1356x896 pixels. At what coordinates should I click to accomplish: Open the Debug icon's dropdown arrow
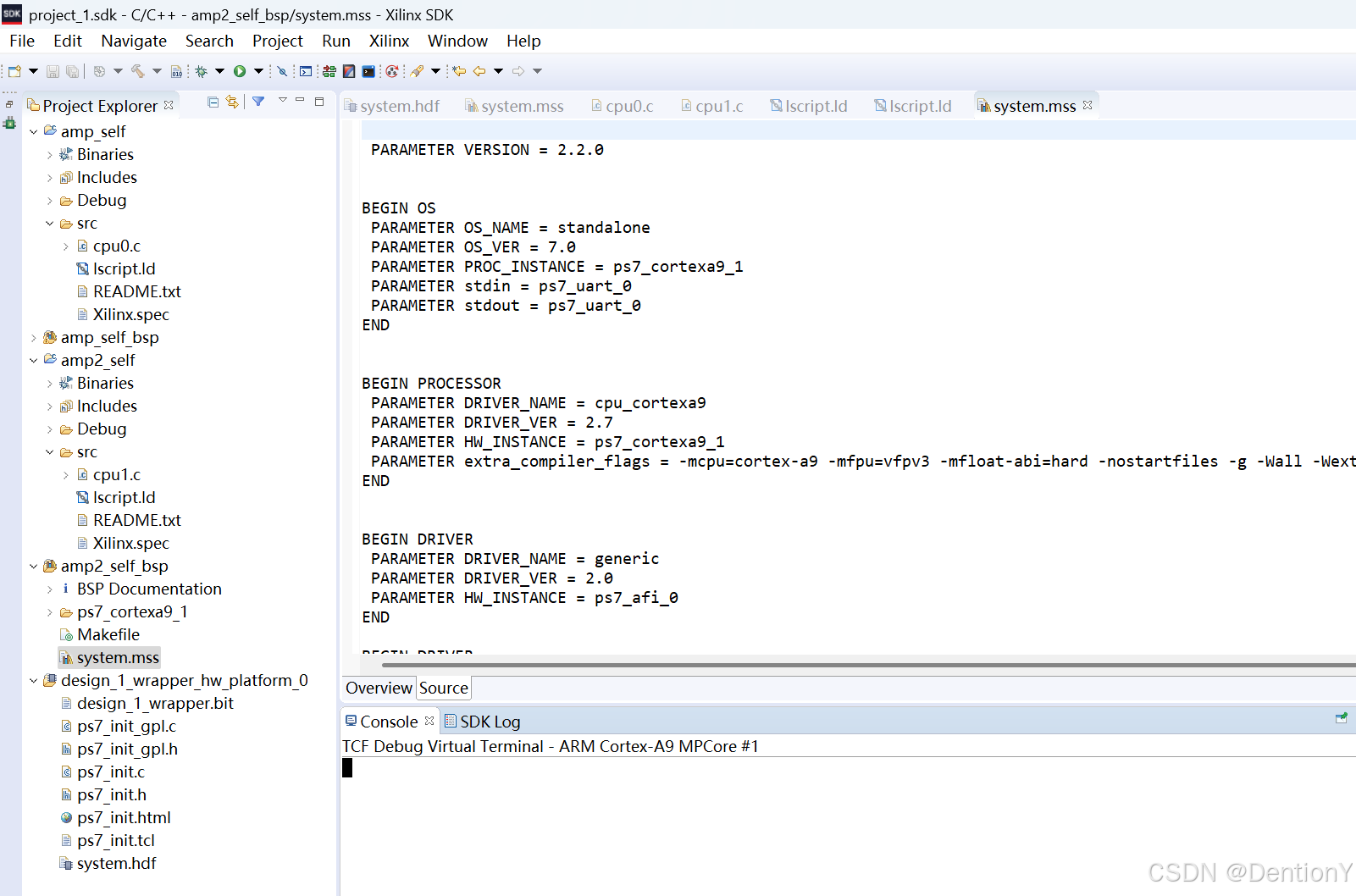219,71
